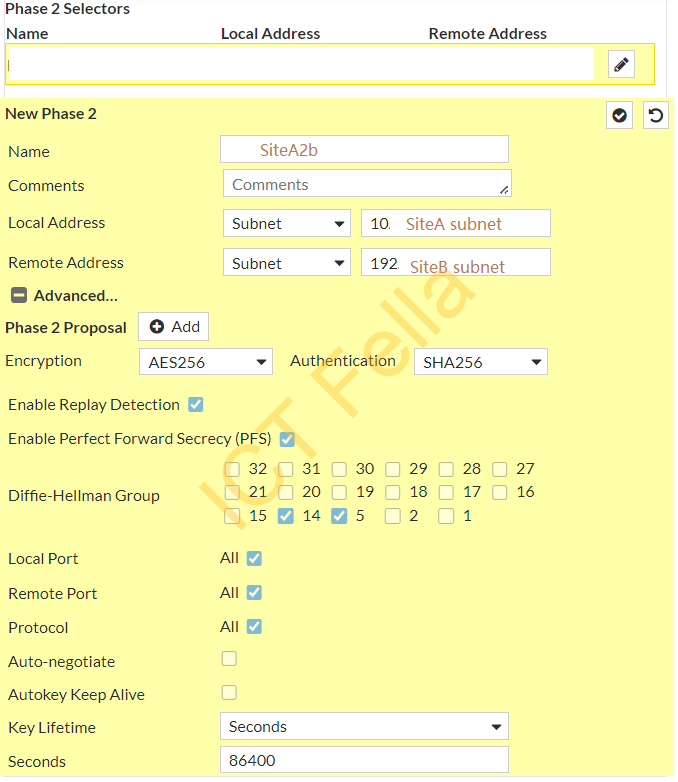Click into the Name field SiteA2b
Screen dimensions: 678x782
coord(364,149)
